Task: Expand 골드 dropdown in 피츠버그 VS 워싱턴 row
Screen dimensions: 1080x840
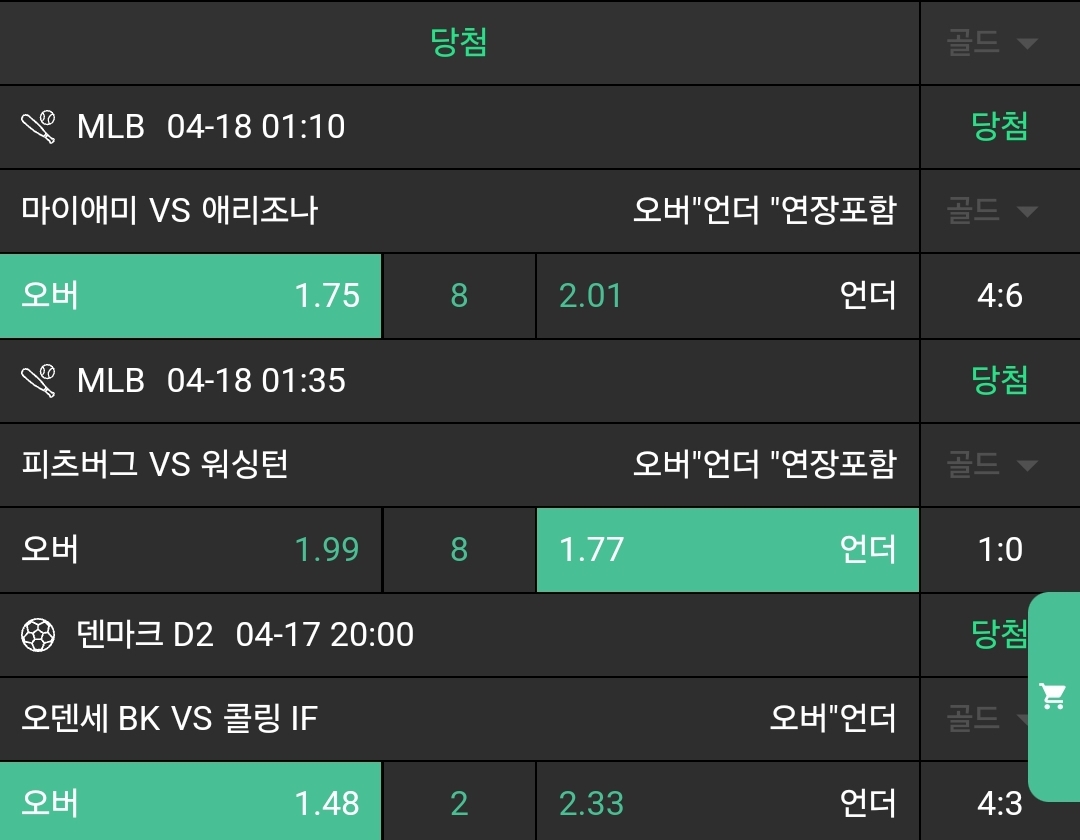Action: click(x=992, y=465)
